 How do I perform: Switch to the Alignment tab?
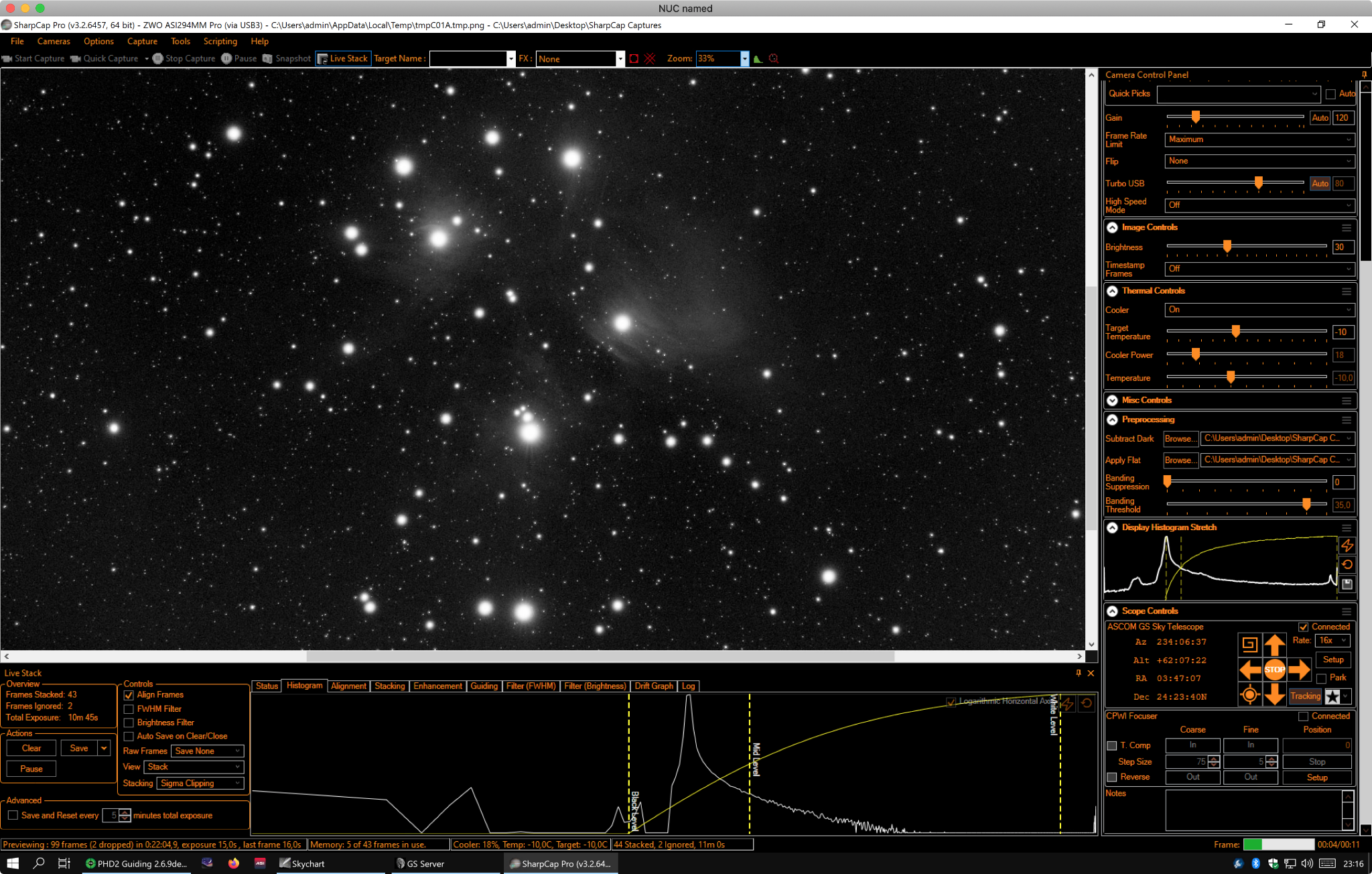tap(348, 686)
